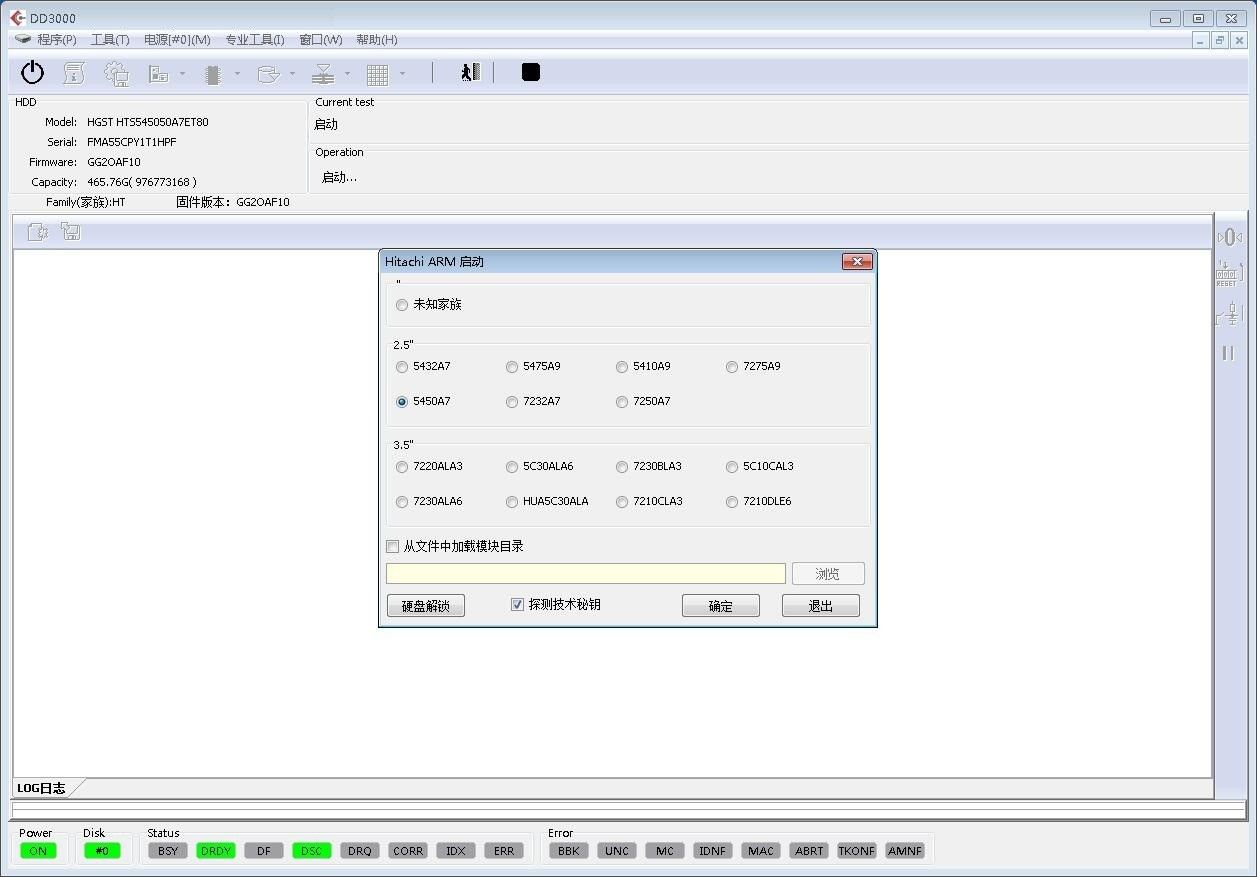The height and width of the screenshot is (877, 1257).
Task: Click the circuit board toolbar icon
Action: [159, 74]
